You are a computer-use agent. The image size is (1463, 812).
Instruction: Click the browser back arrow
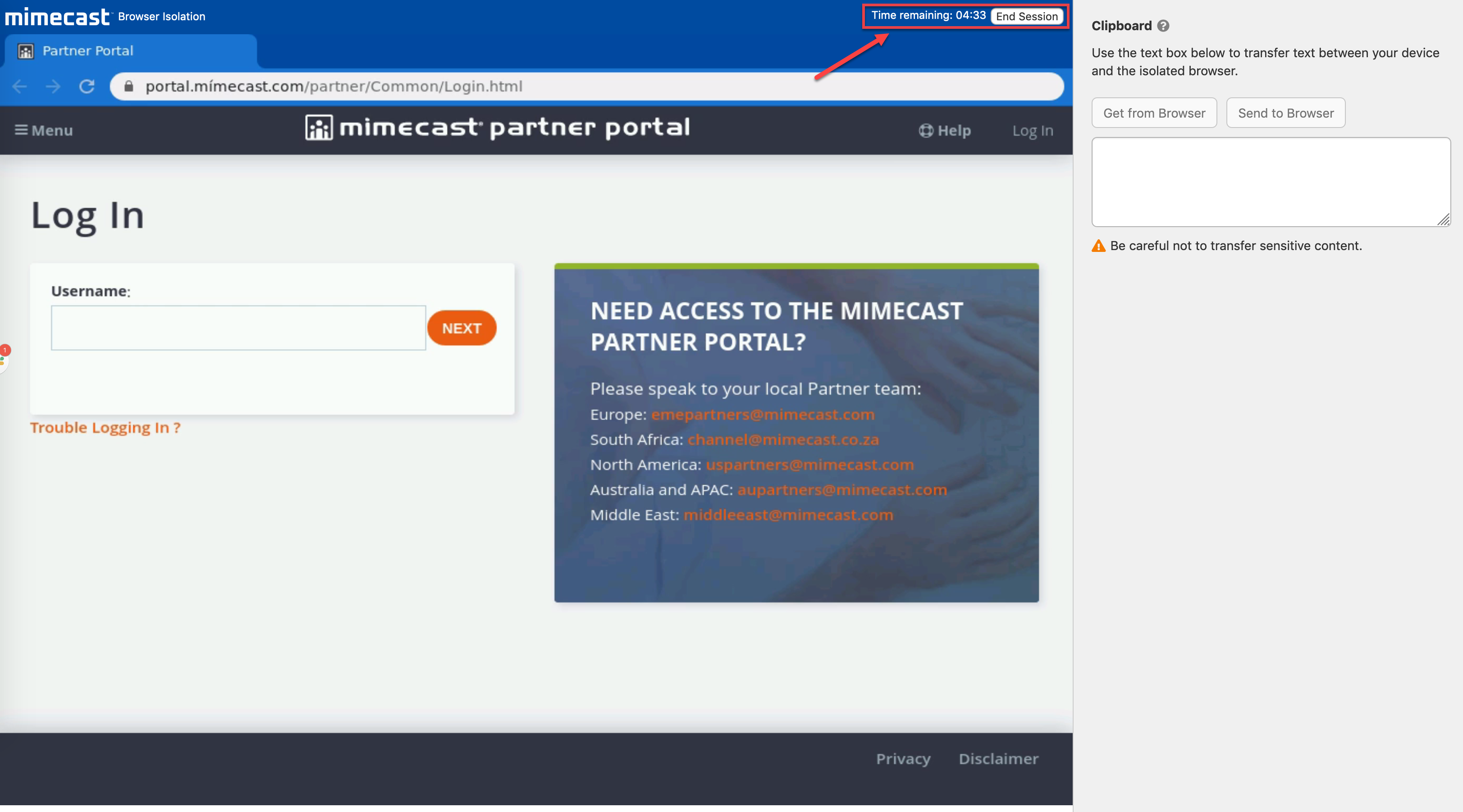pos(19,87)
